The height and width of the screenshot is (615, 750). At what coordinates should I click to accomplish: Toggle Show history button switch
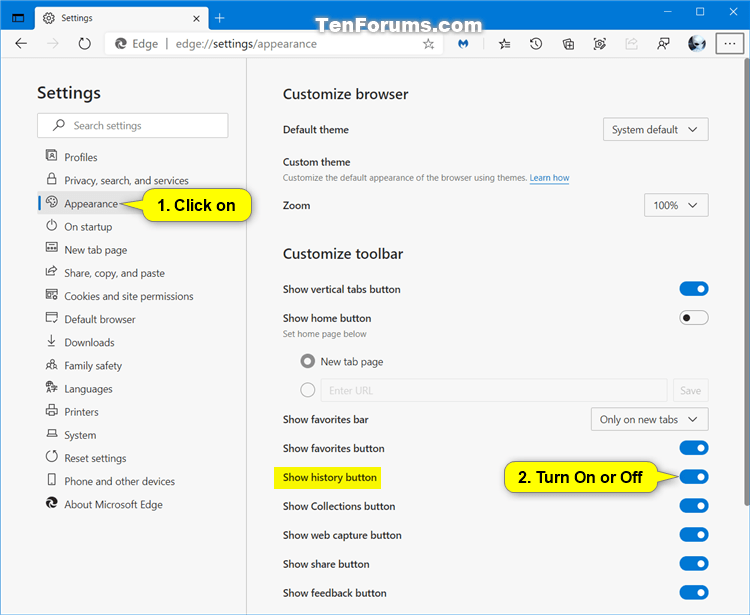click(694, 477)
